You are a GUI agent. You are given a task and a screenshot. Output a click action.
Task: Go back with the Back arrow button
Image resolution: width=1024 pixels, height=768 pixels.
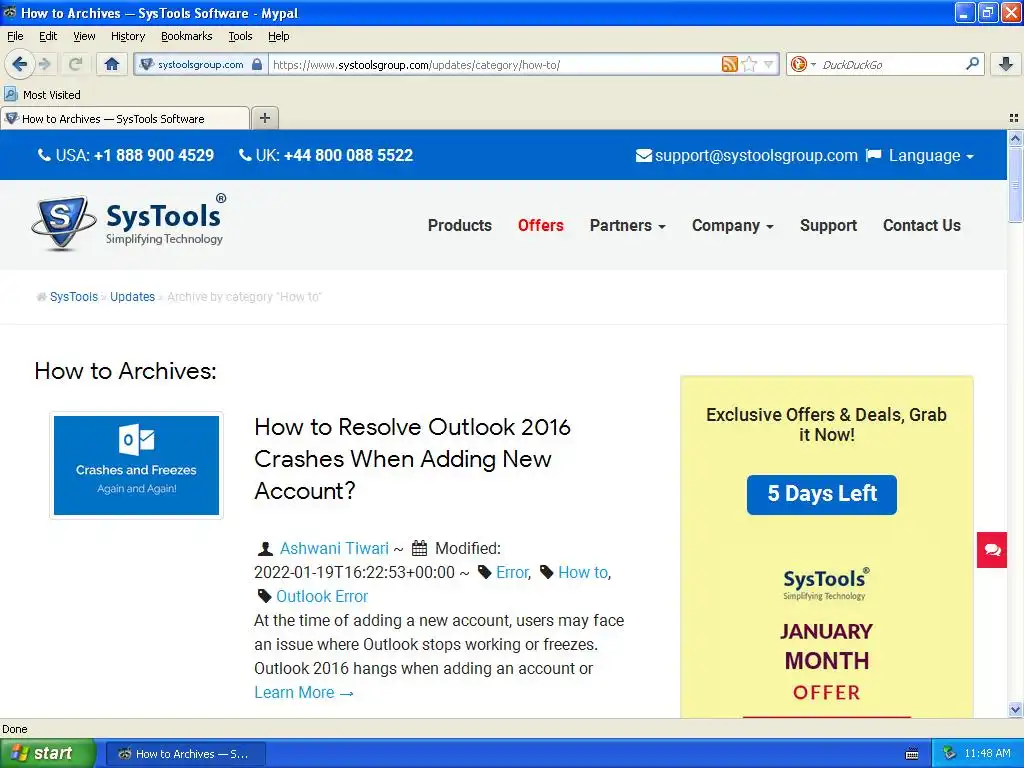(19, 64)
